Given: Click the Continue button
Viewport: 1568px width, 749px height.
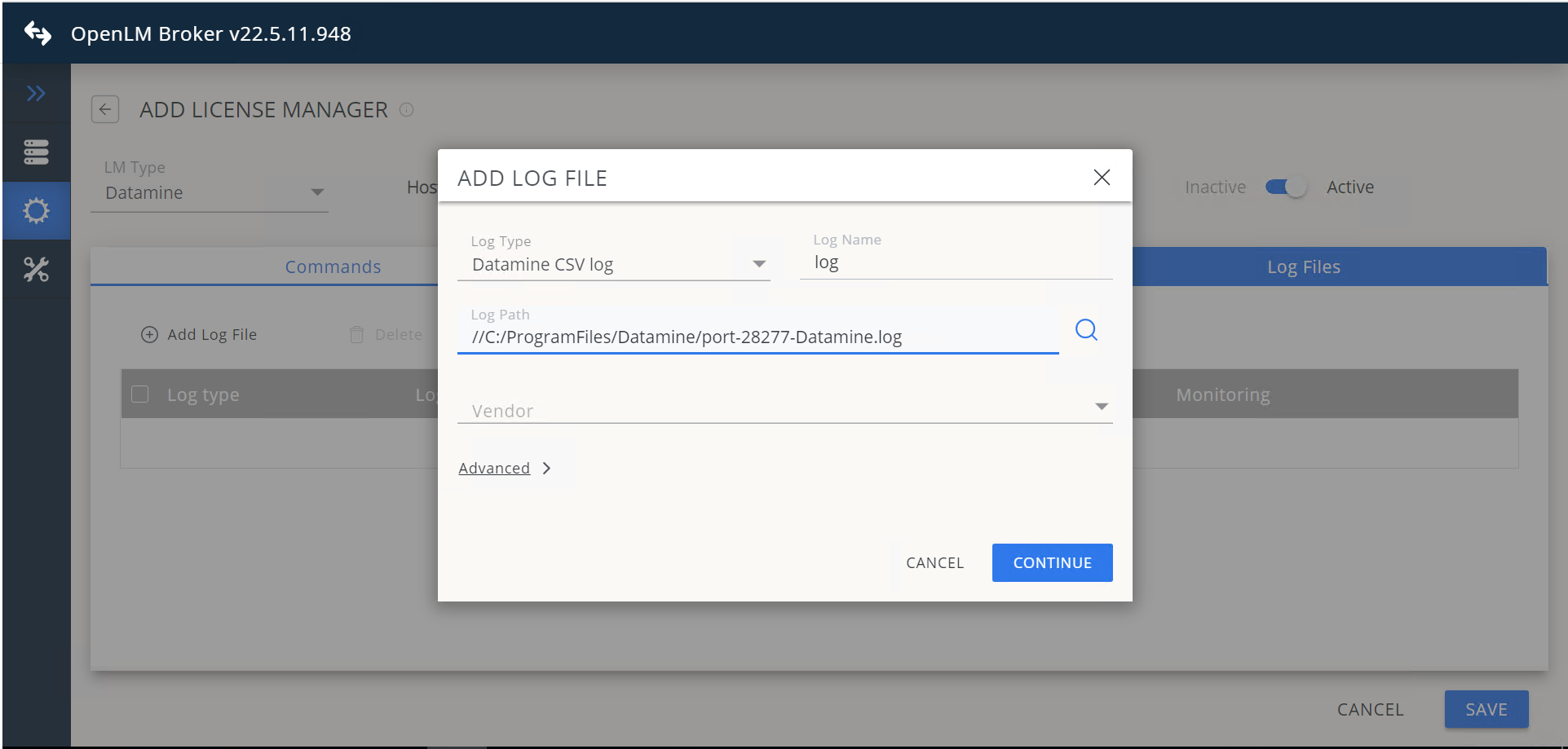Looking at the screenshot, I should point(1052,562).
